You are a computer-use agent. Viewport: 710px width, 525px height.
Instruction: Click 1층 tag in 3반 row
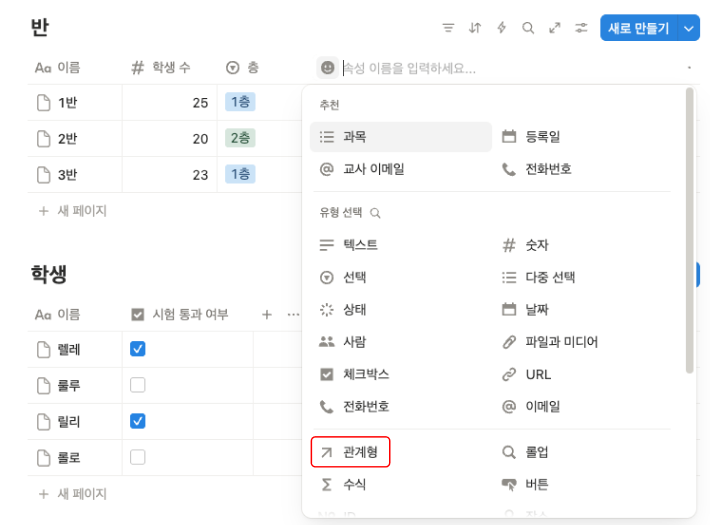[x=240, y=174]
